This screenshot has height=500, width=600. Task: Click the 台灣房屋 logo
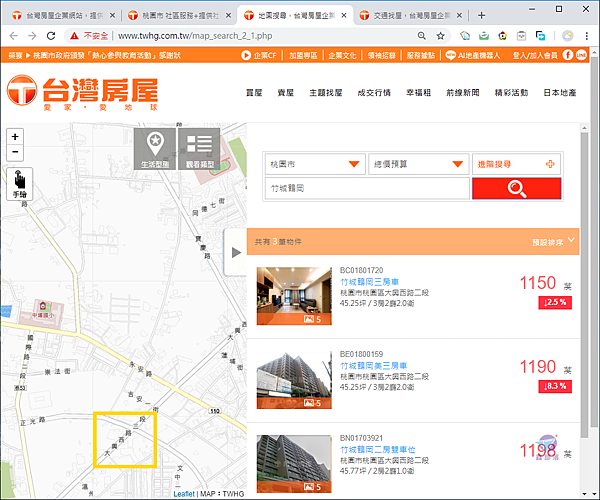pos(83,93)
